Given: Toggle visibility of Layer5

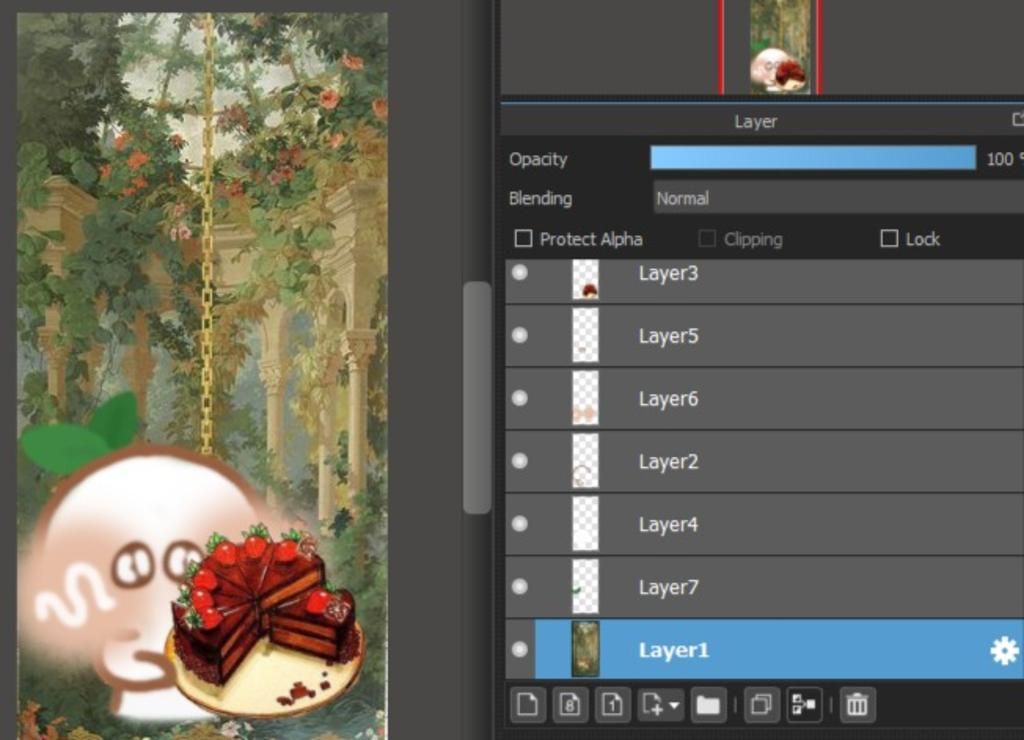Looking at the screenshot, I should [x=520, y=335].
